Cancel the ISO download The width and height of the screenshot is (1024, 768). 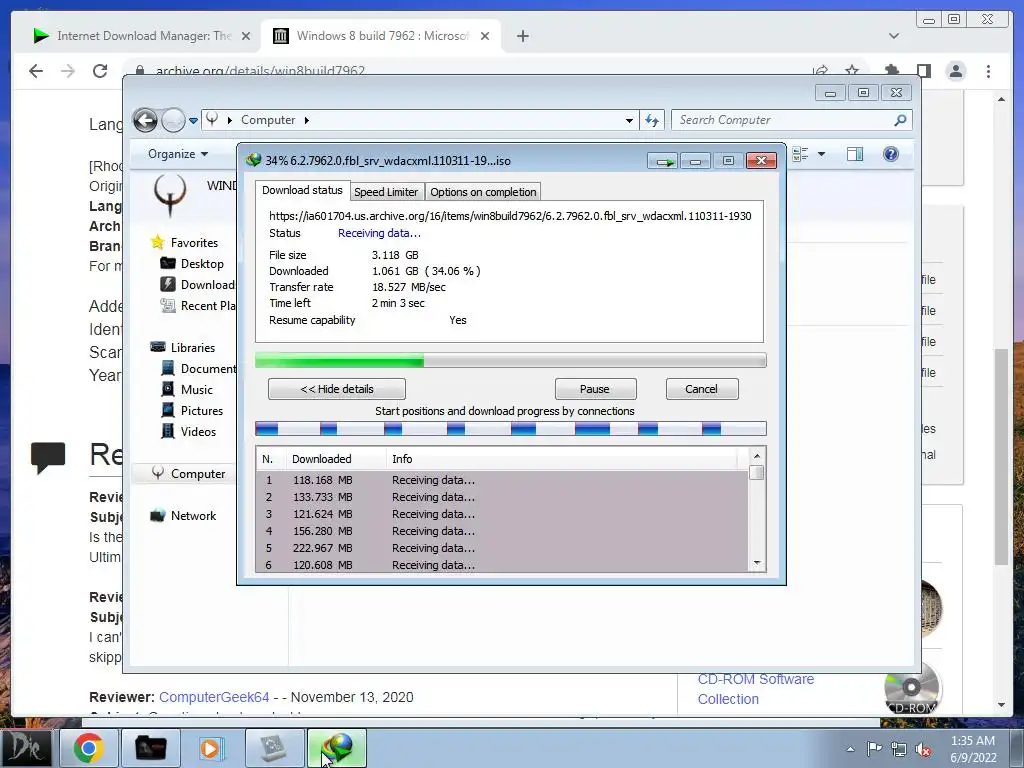pos(701,389)
